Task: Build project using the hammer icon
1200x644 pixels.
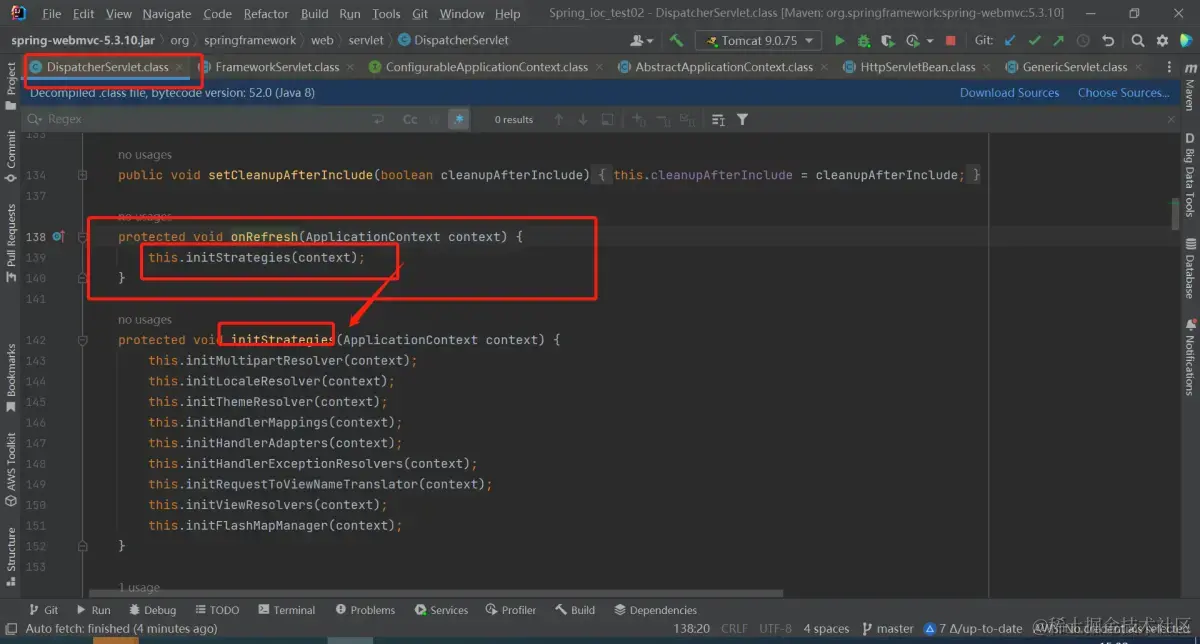Action: coord(677,40)
